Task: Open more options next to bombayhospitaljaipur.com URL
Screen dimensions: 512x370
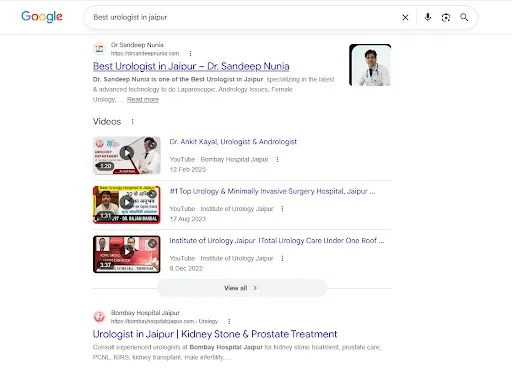Action: pos(229,321)
